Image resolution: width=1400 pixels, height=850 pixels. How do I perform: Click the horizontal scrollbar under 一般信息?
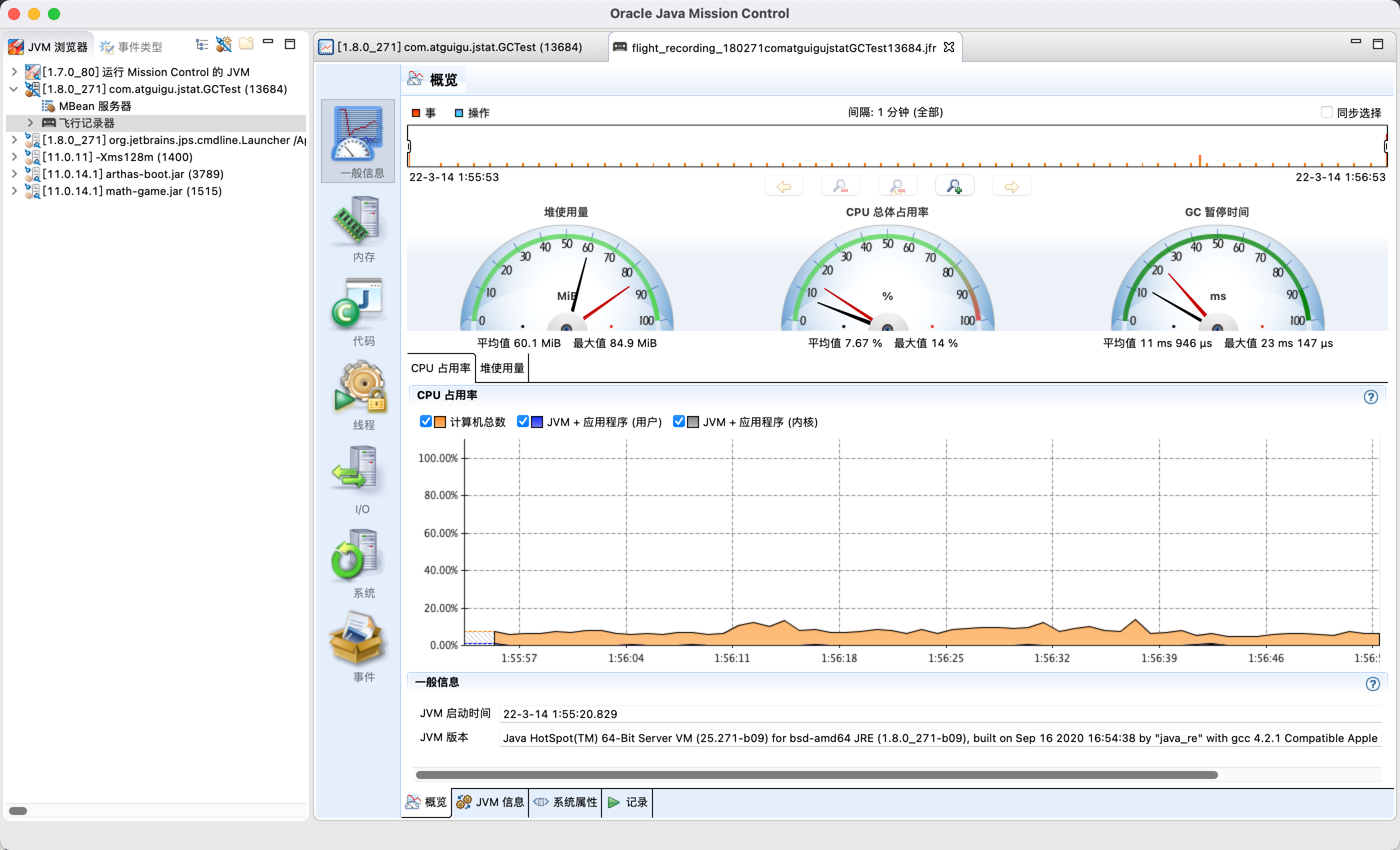tap(816, 775)
